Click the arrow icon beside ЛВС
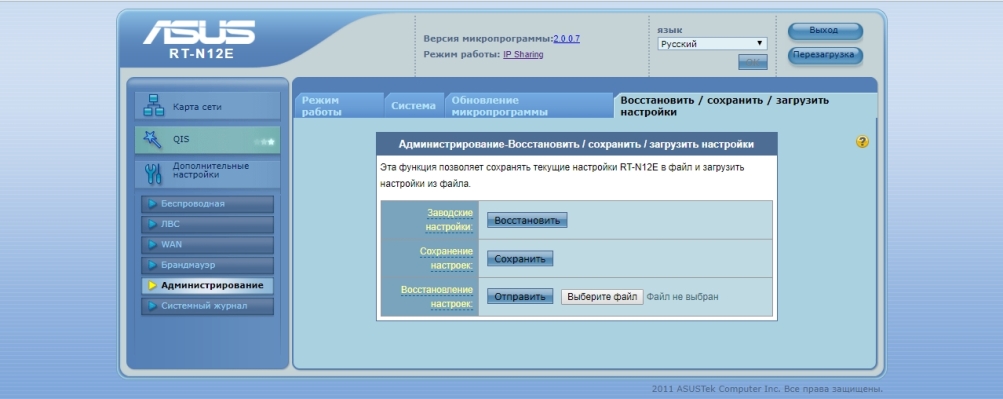Image resolution: width=1003 pixels, height=399 pixels. click(x=152, y=224)
